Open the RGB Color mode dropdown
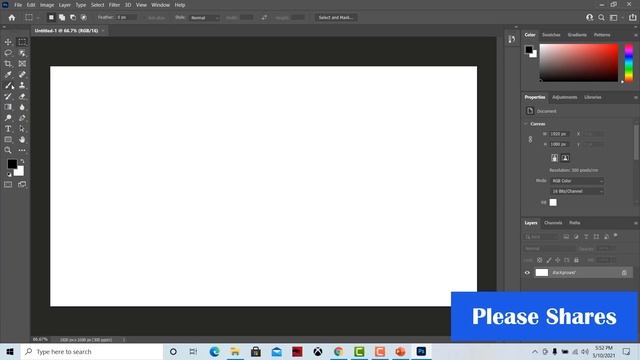The height and width of the screenshot is (360, 640). 577,181
